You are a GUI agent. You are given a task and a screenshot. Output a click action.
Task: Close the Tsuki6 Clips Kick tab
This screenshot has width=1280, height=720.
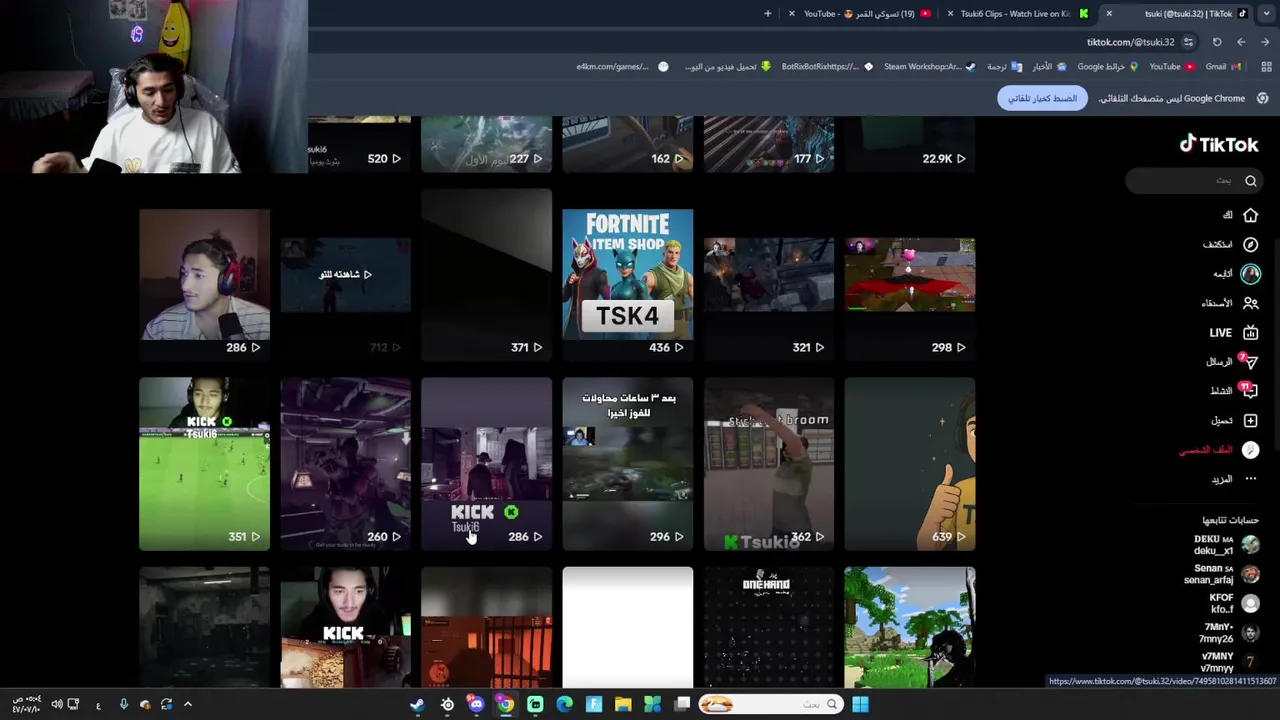(950, 14)
